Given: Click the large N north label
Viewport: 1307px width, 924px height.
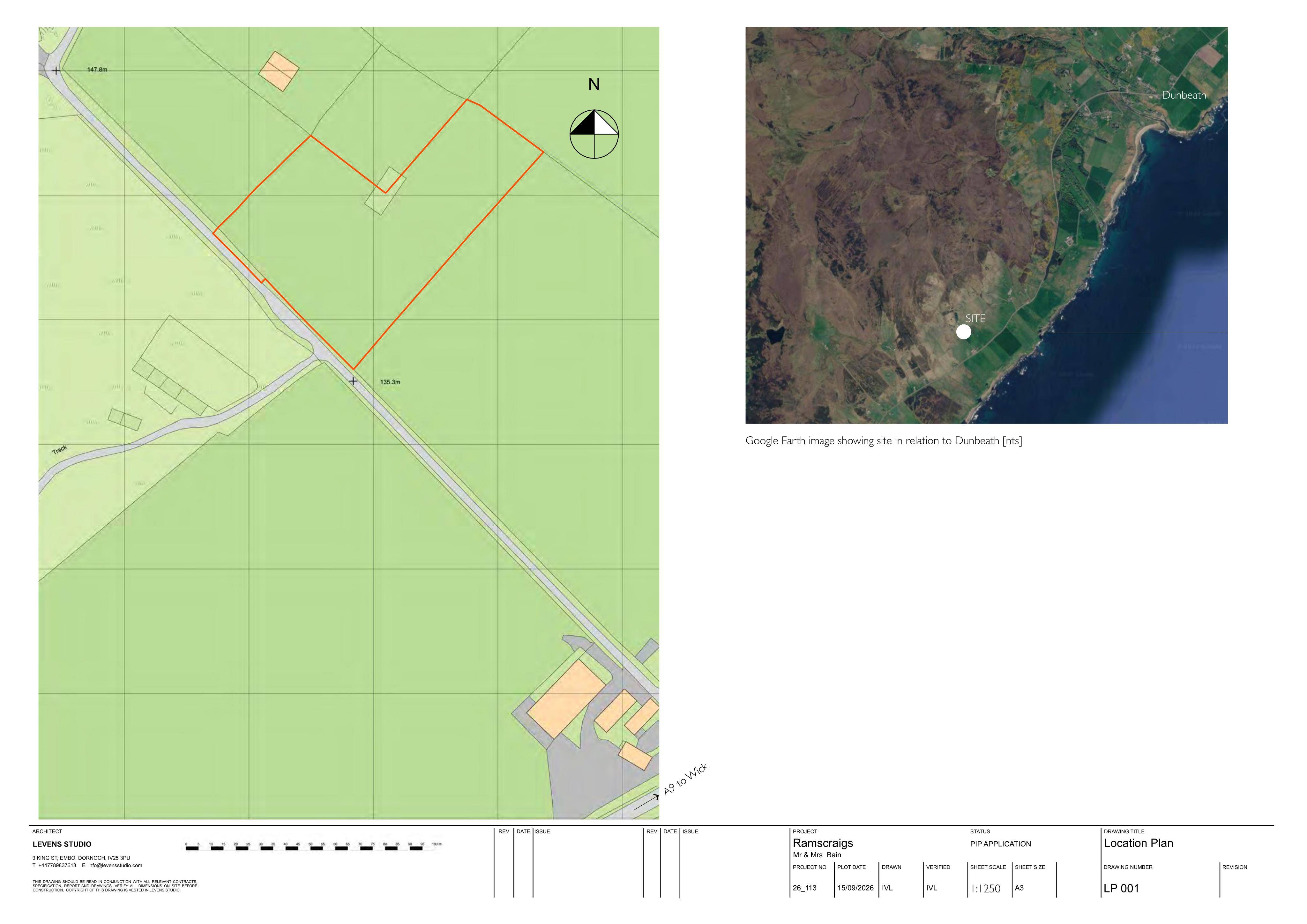Looking at the screenshot, I should point(594,85).
